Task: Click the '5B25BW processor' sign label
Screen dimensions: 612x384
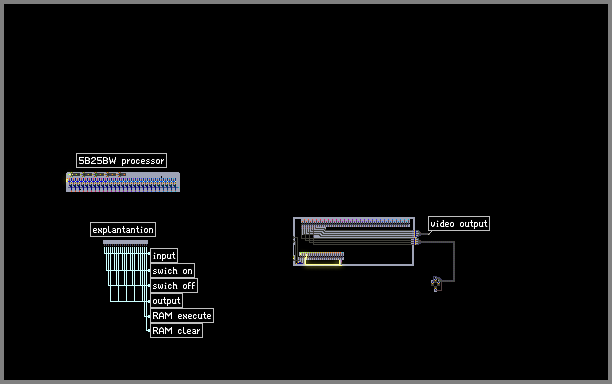Action: coord(121,160)
